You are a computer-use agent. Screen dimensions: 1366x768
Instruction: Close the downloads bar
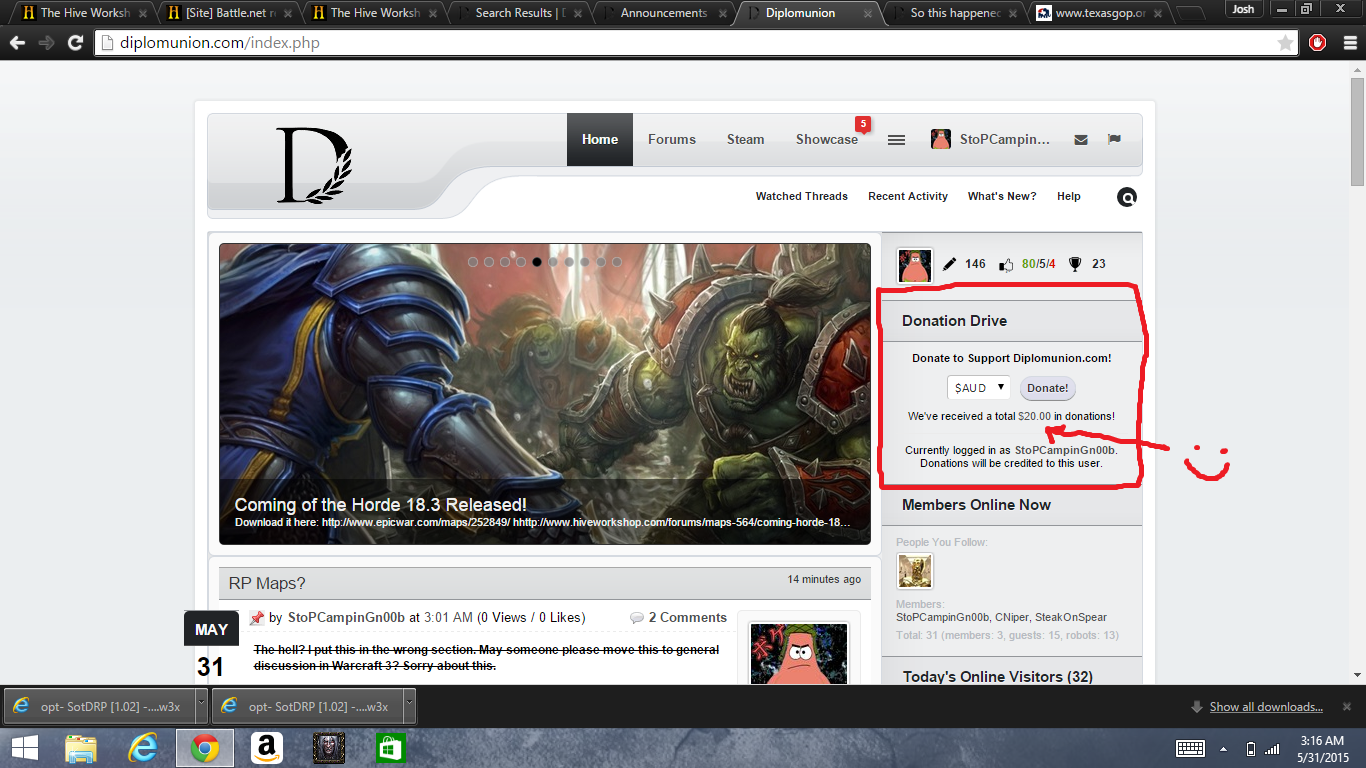[1347, 707]
